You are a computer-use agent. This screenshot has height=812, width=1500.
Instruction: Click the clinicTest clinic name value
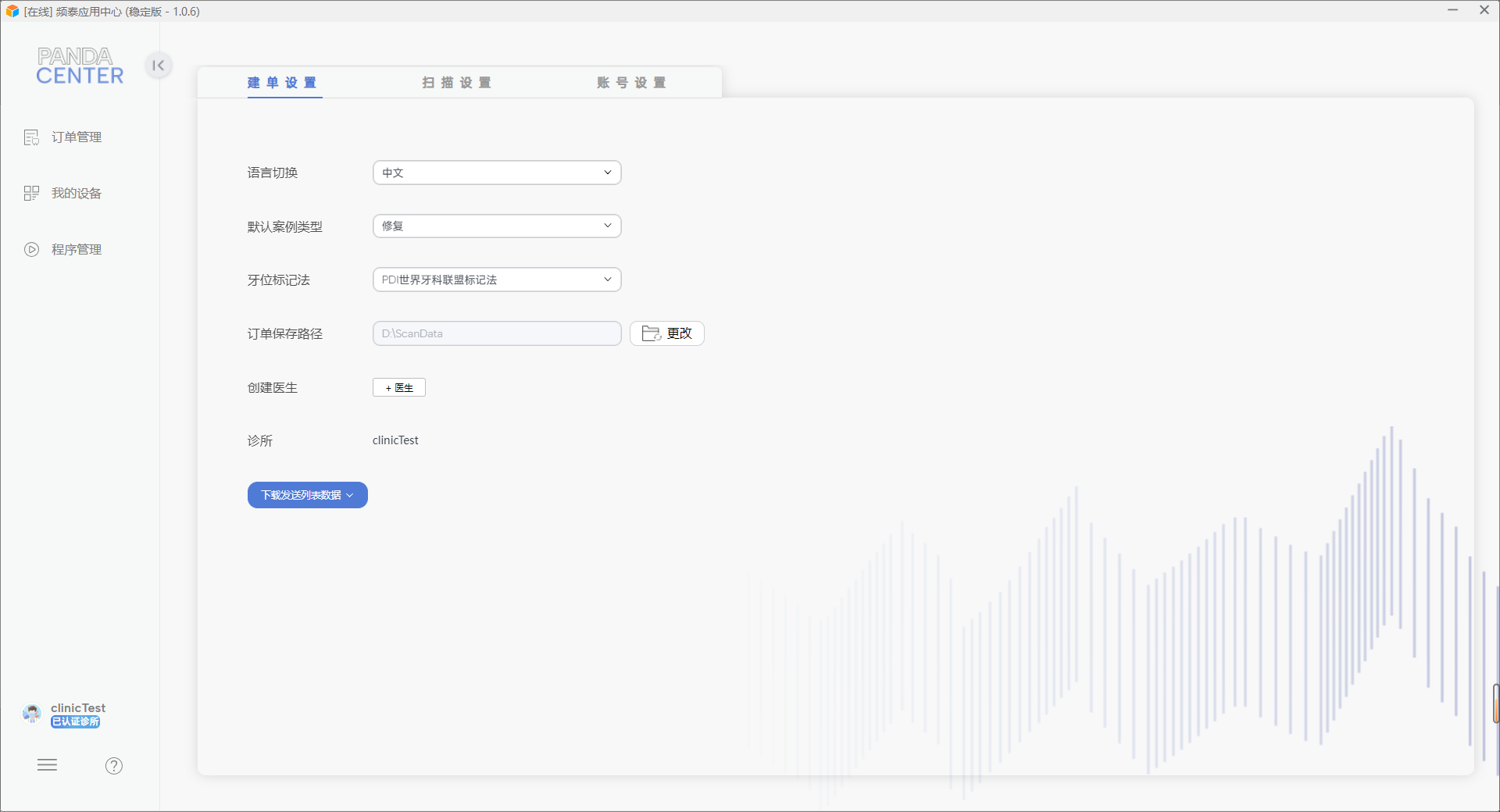tap(395, 440)
